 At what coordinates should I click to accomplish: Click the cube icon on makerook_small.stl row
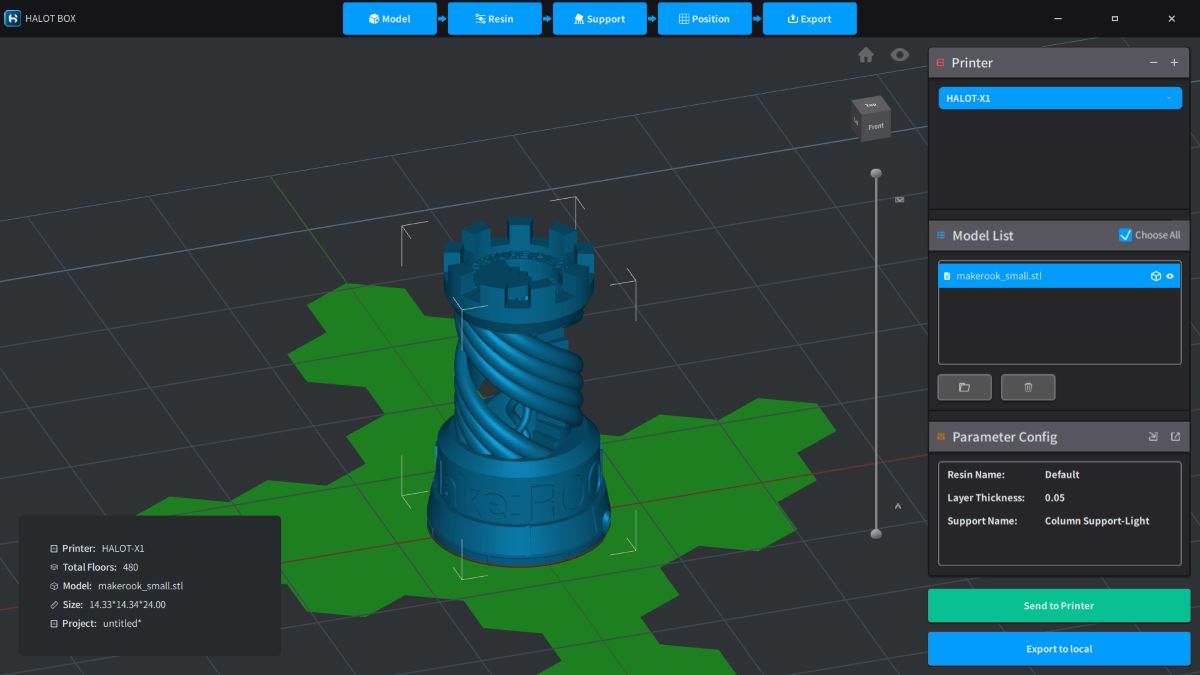1155,276
